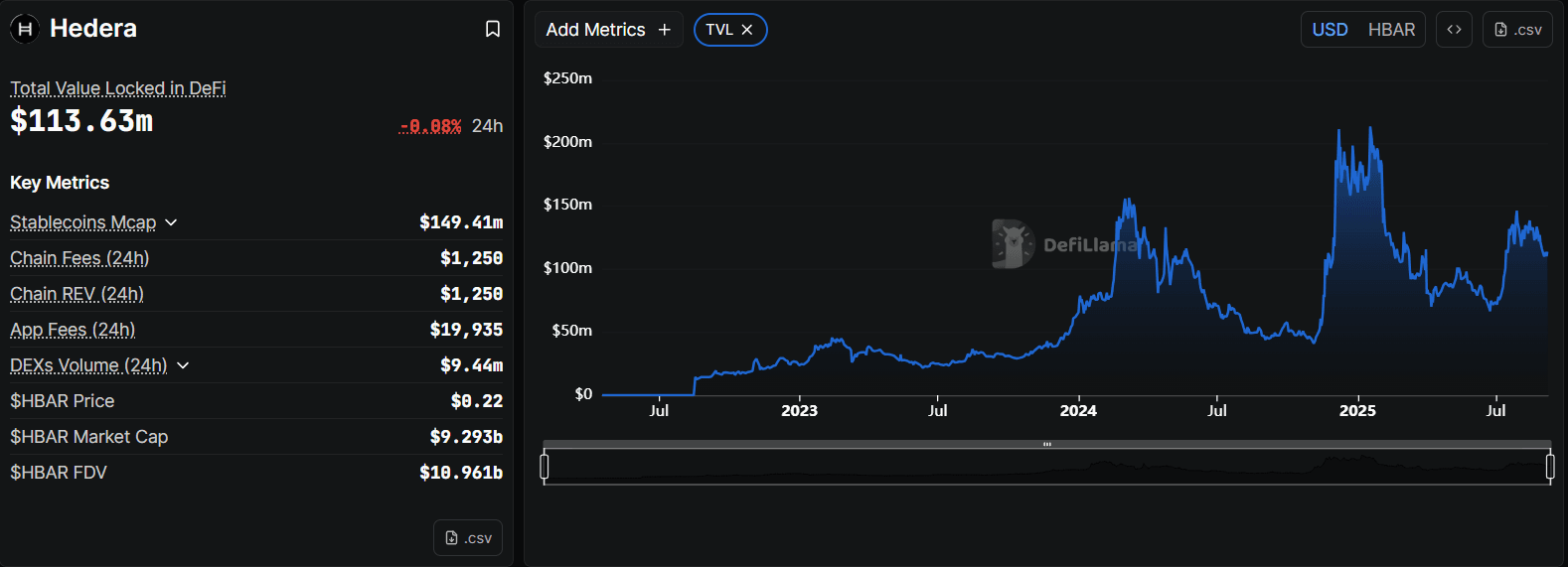Click the DefiLlama watermark logo

coord(1014,243)
